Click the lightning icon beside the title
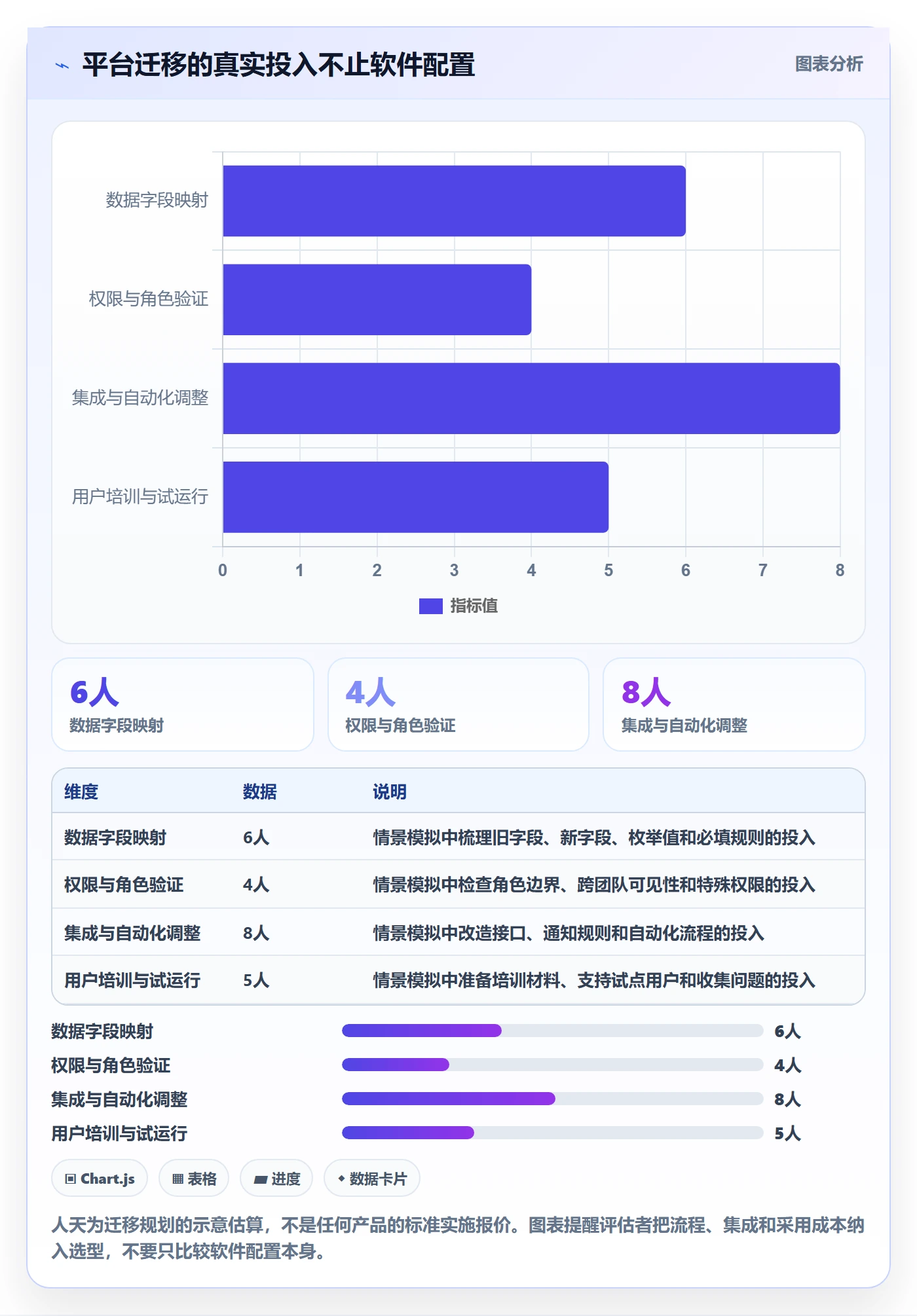 pos(62,65)
